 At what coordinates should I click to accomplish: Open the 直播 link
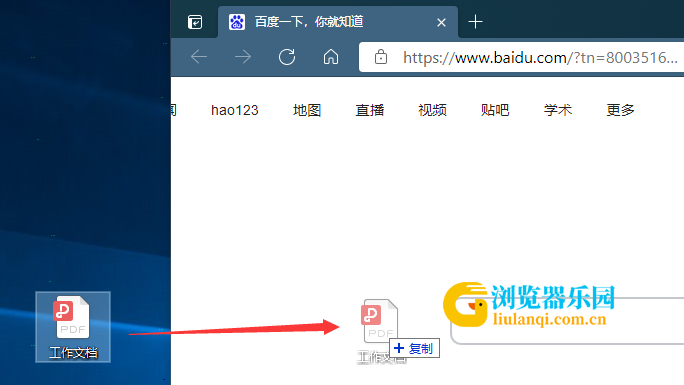[369, 110]
